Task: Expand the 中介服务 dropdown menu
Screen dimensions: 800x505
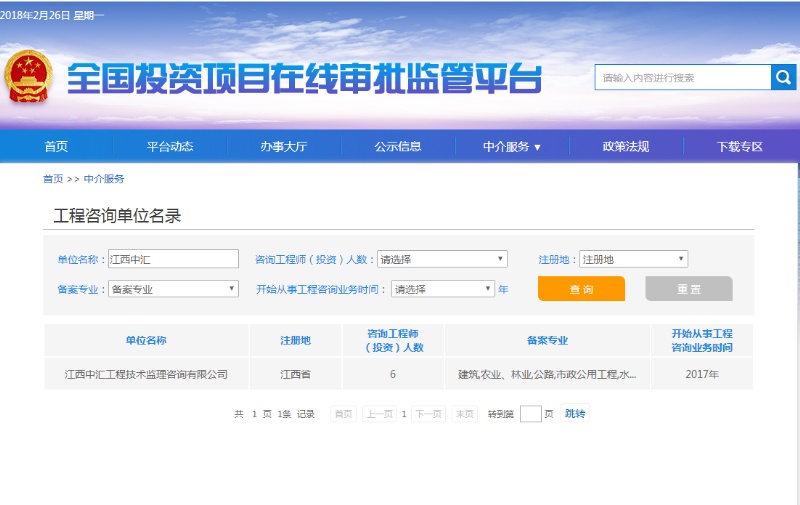Action: (512, 147)
